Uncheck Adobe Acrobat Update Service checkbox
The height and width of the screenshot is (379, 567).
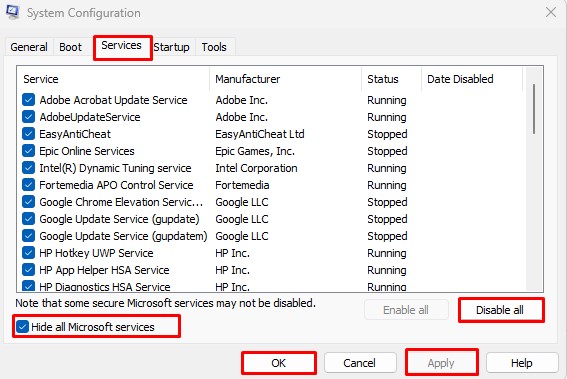(x=28, y=100)
